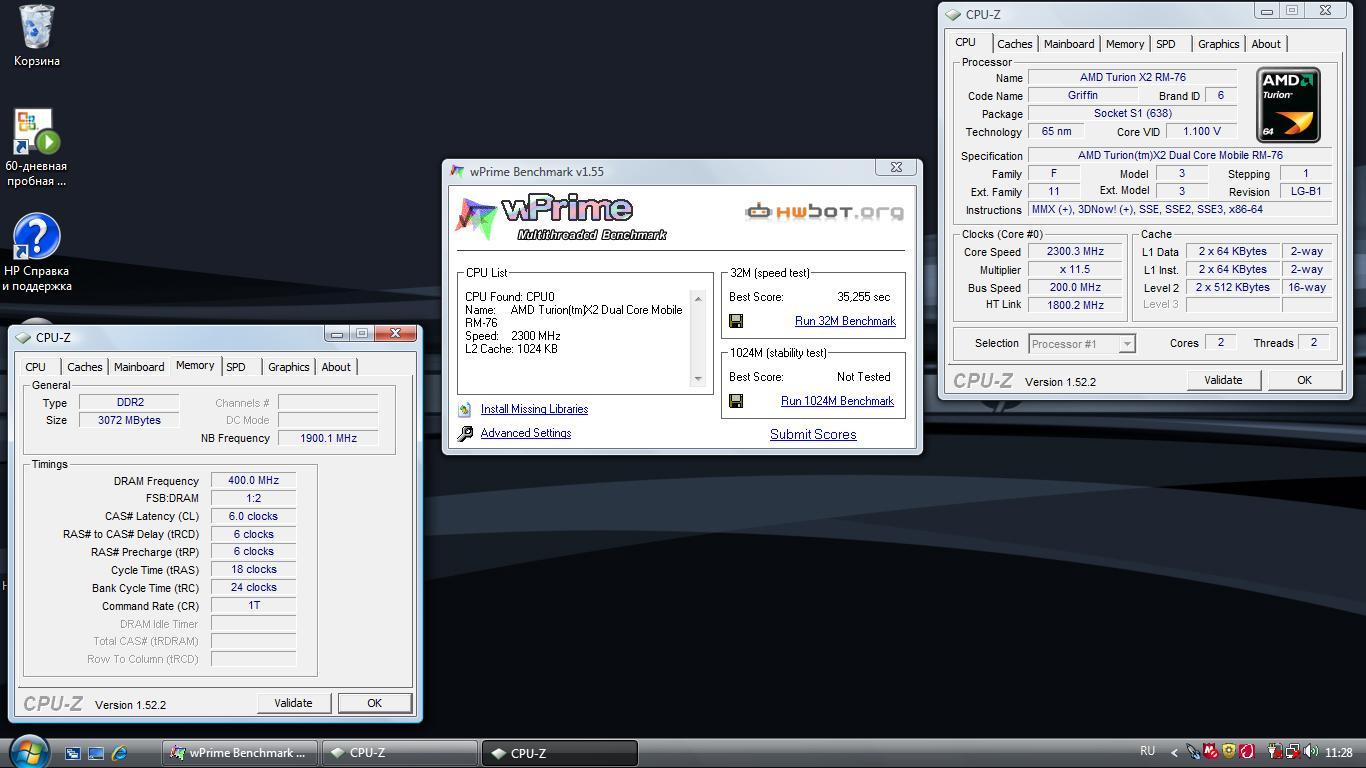Image resolution: width=1366 pixels, height=768 pixels.
Task: Click the network connection tray icon
Action: click(x=1293, y=751)
